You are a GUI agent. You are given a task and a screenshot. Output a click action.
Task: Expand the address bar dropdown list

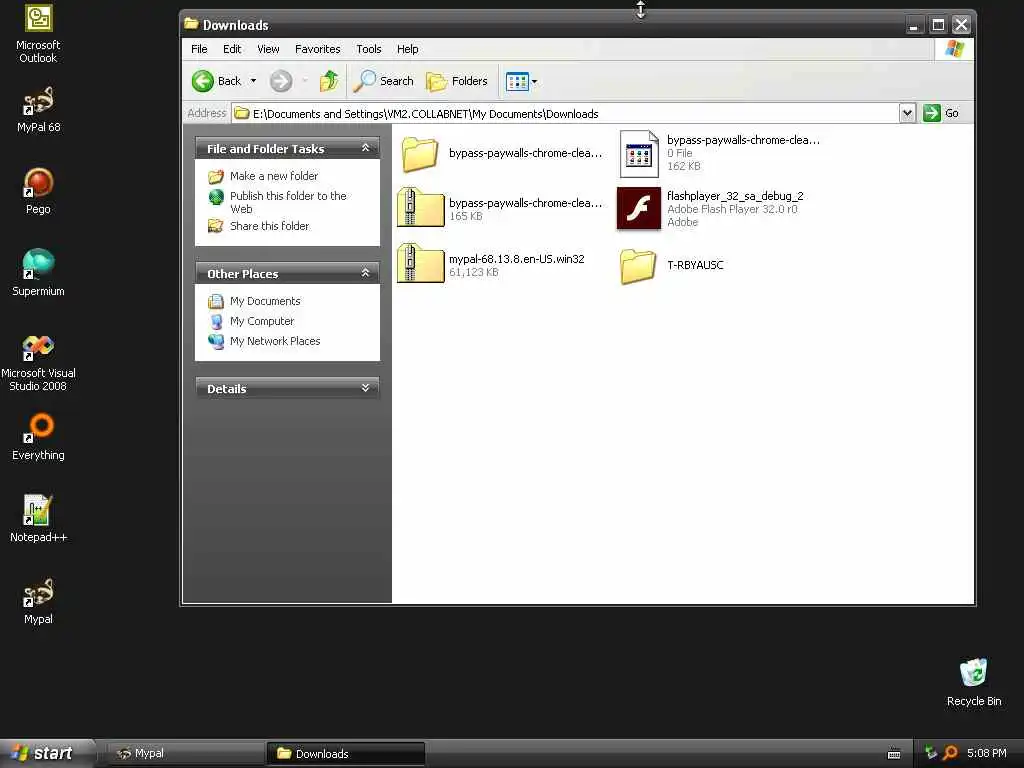(907, 114)
